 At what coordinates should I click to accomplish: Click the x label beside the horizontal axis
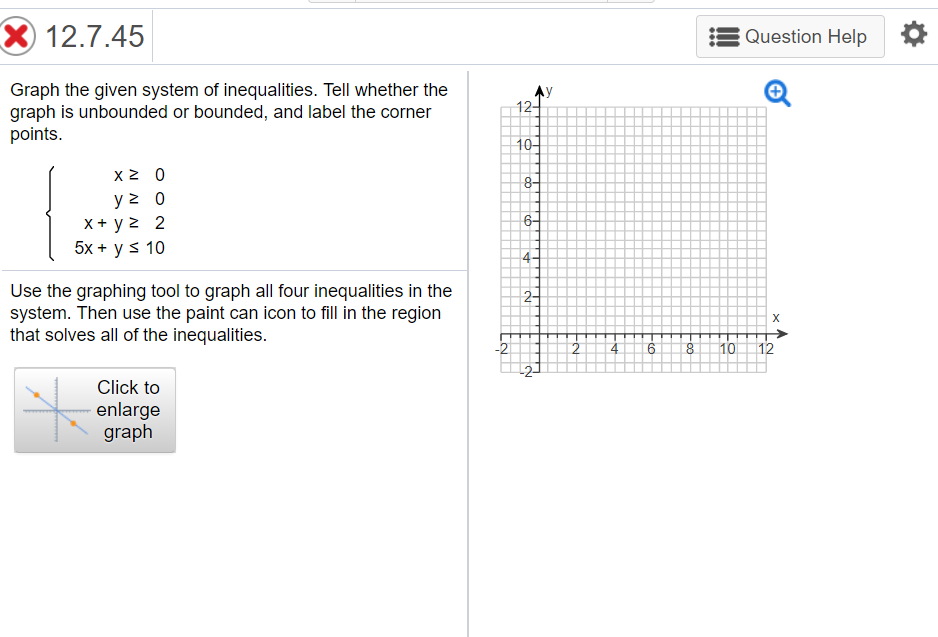click(777, 317)
